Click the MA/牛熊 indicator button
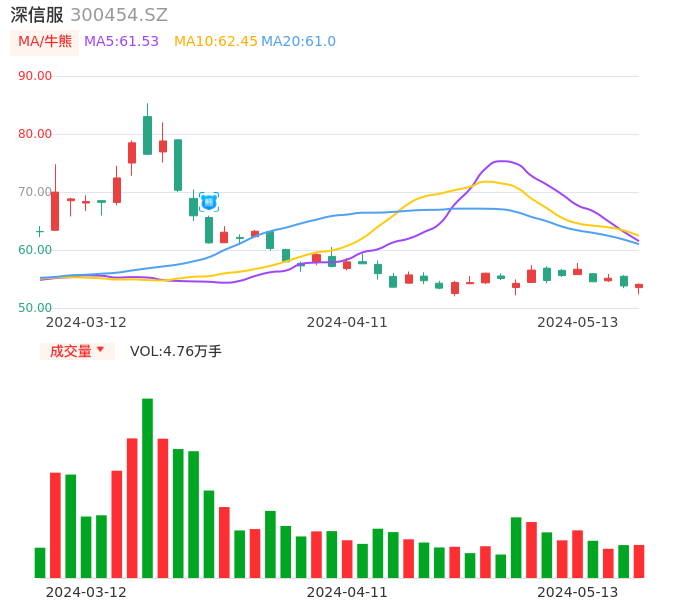This screenshot has height=606, width=686. pos(45,42)
